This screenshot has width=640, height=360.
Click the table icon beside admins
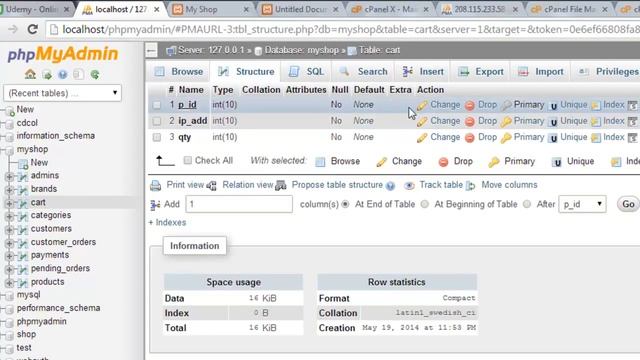(23, 176)
